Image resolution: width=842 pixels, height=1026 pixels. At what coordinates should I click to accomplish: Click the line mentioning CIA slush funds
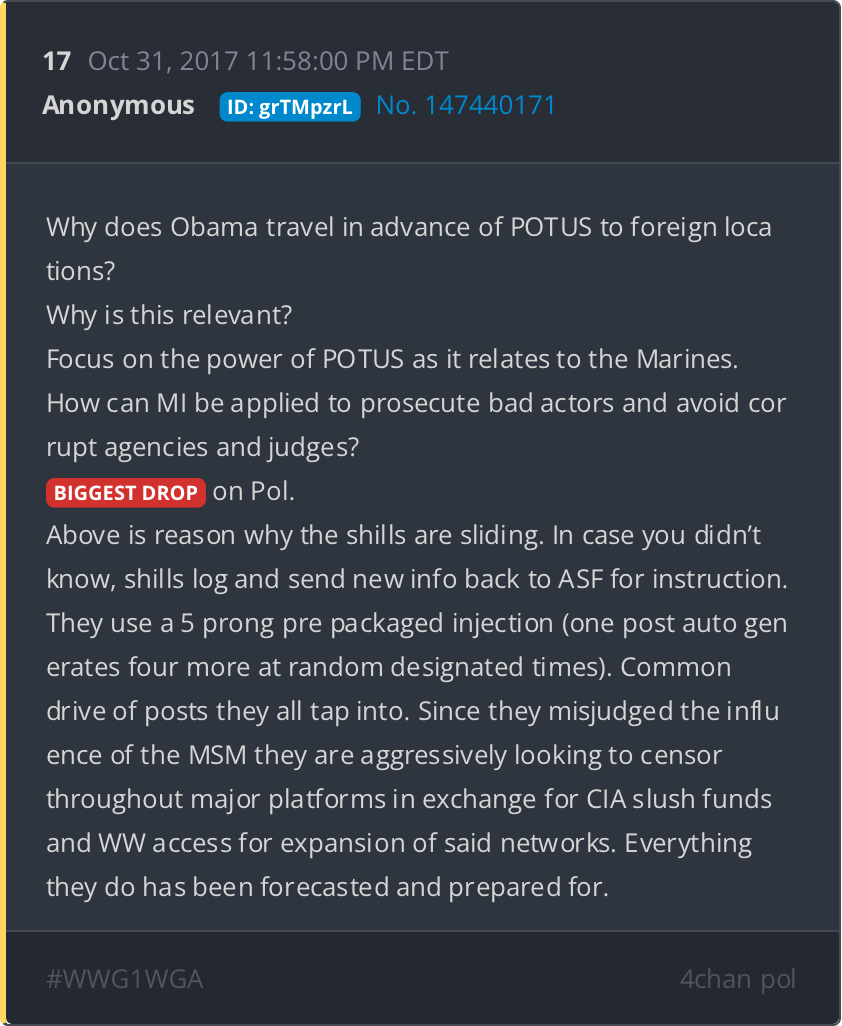tap(409, 799)
